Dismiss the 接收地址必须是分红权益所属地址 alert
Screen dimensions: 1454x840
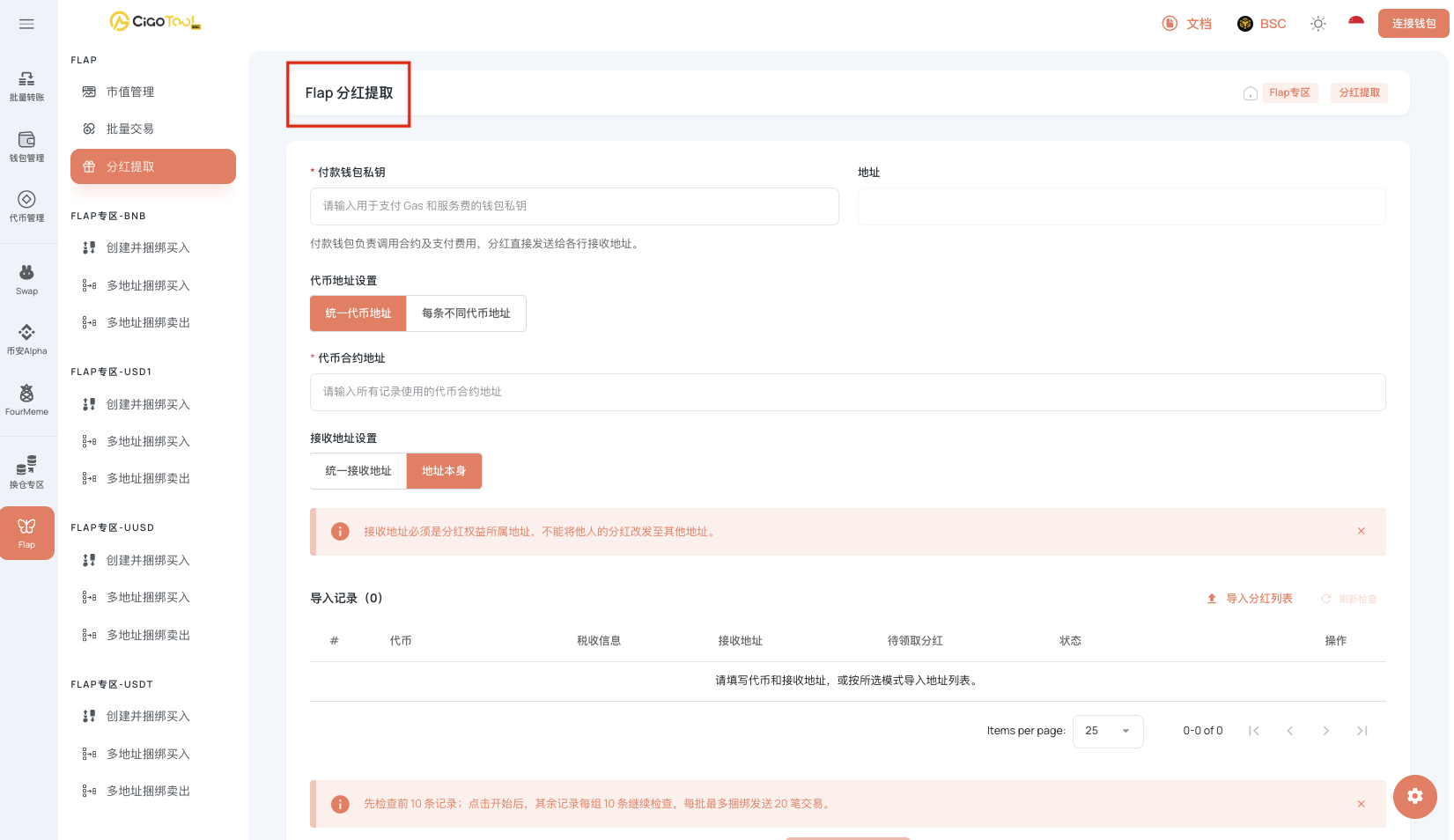[1361, 531]
